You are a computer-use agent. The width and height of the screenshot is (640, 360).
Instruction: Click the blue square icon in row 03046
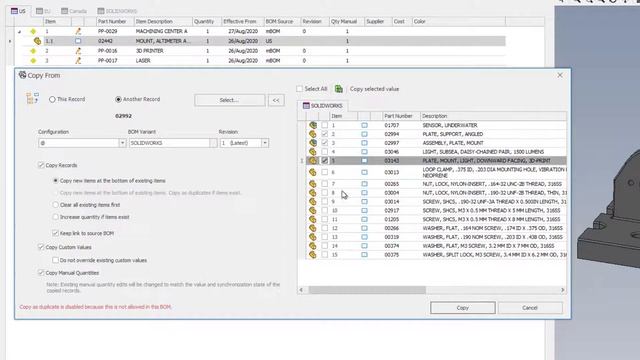(x=364, y=152)
